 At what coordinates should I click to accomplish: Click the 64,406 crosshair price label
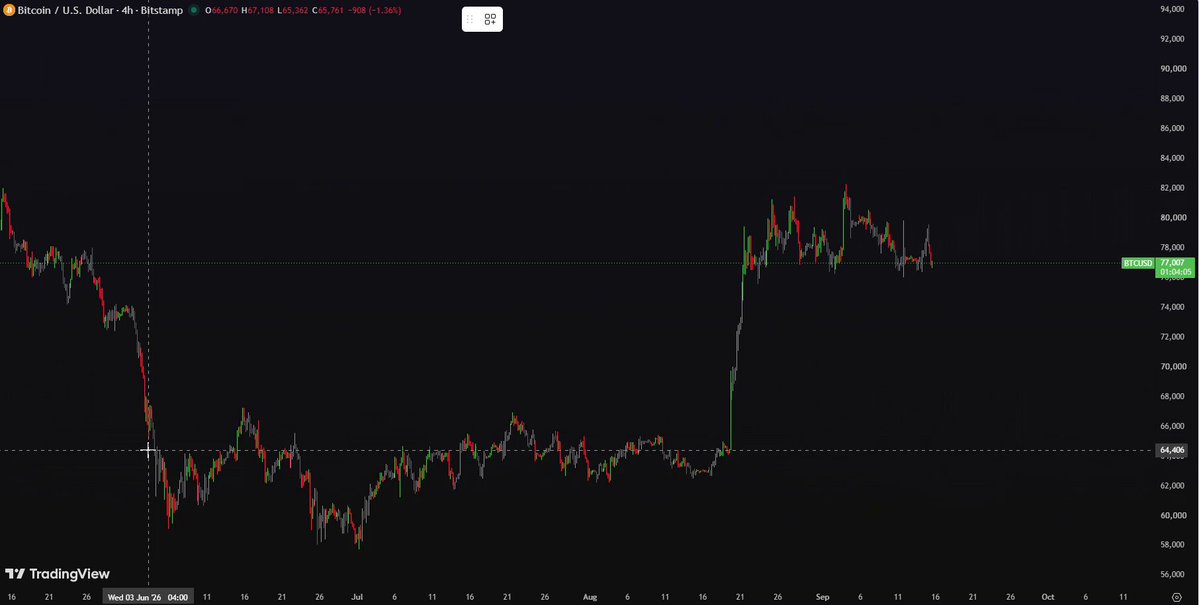[1175, 450]
